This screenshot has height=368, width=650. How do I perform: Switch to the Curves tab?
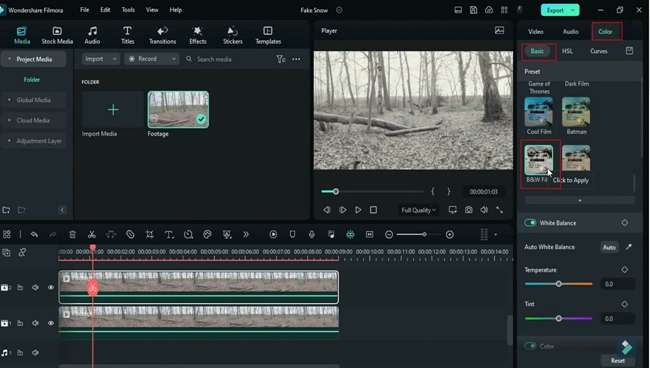click(x=599, y=51)
